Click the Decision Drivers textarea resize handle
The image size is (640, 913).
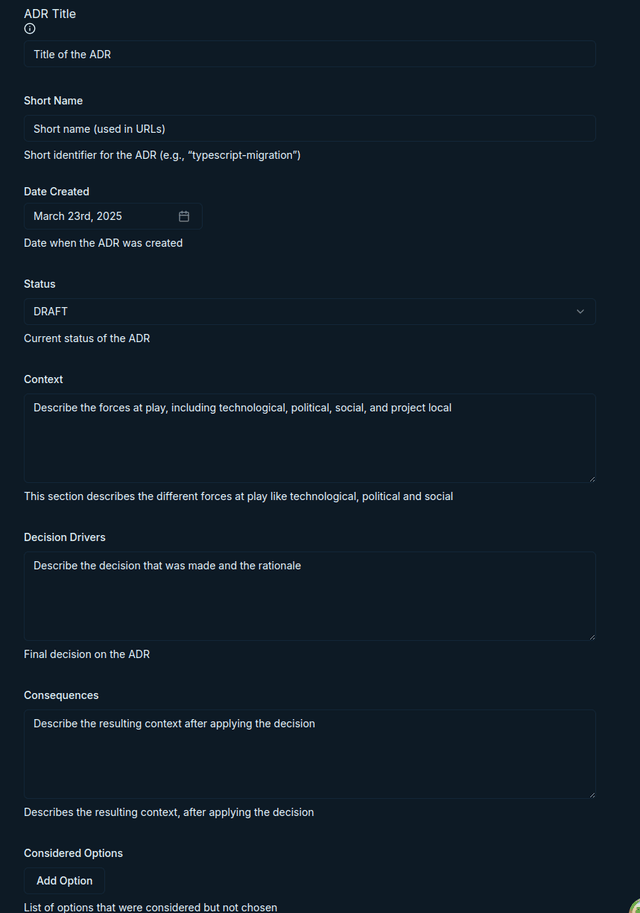pyautogui.click(x=591, y=637)
